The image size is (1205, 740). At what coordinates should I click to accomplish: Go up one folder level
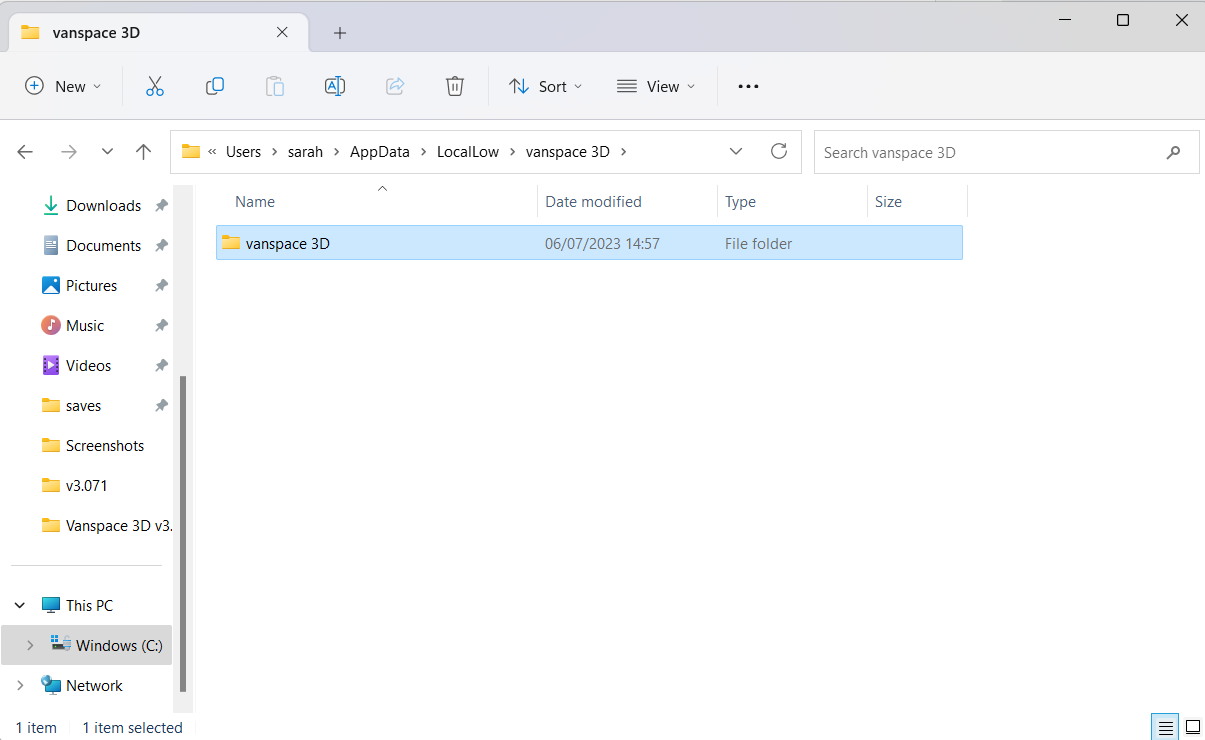click(143, 152)
